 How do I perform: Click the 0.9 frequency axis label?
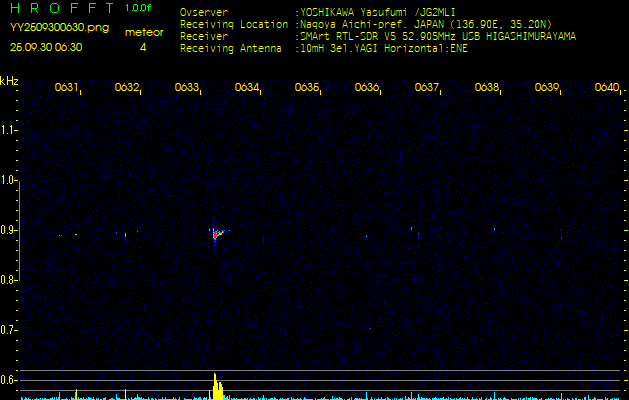click(9, 231)
